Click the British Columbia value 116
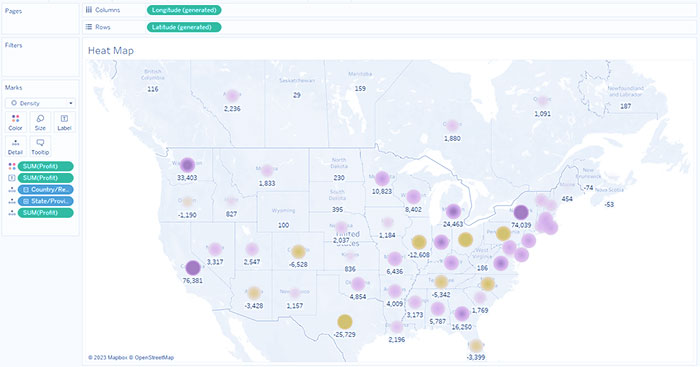 [x=153, y=89]
